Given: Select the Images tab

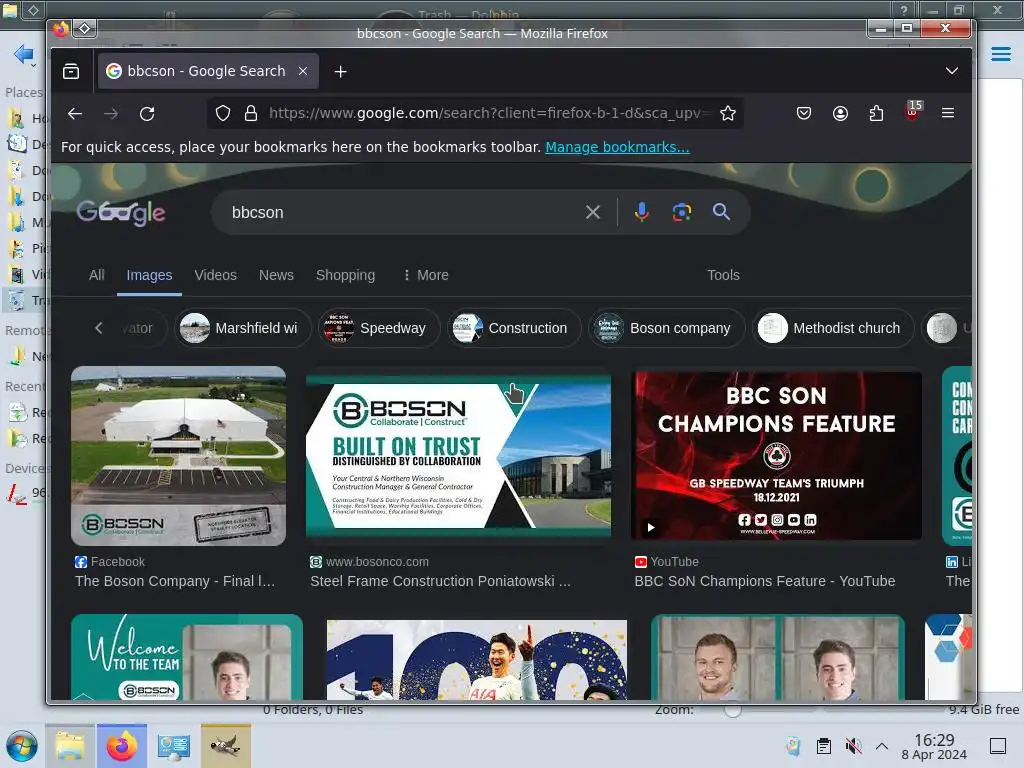Looking at the screenshot, I should point(150,275).
